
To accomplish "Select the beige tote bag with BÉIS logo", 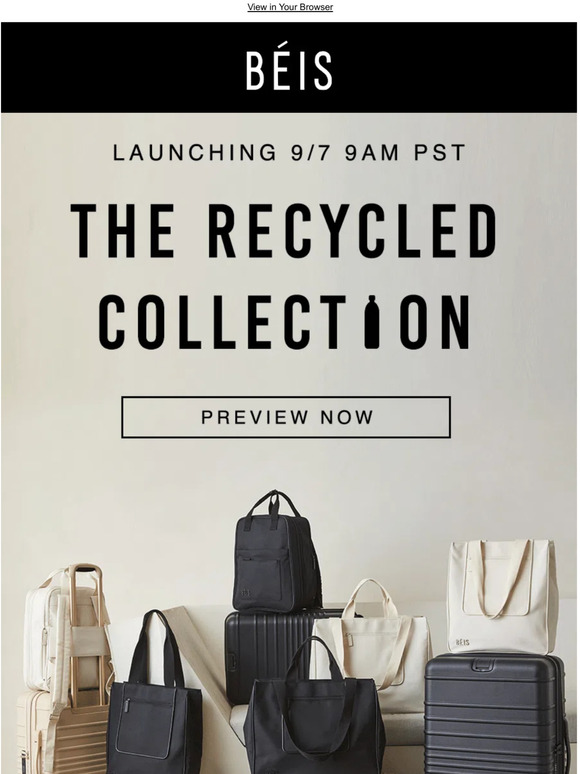I will (502, 595).
